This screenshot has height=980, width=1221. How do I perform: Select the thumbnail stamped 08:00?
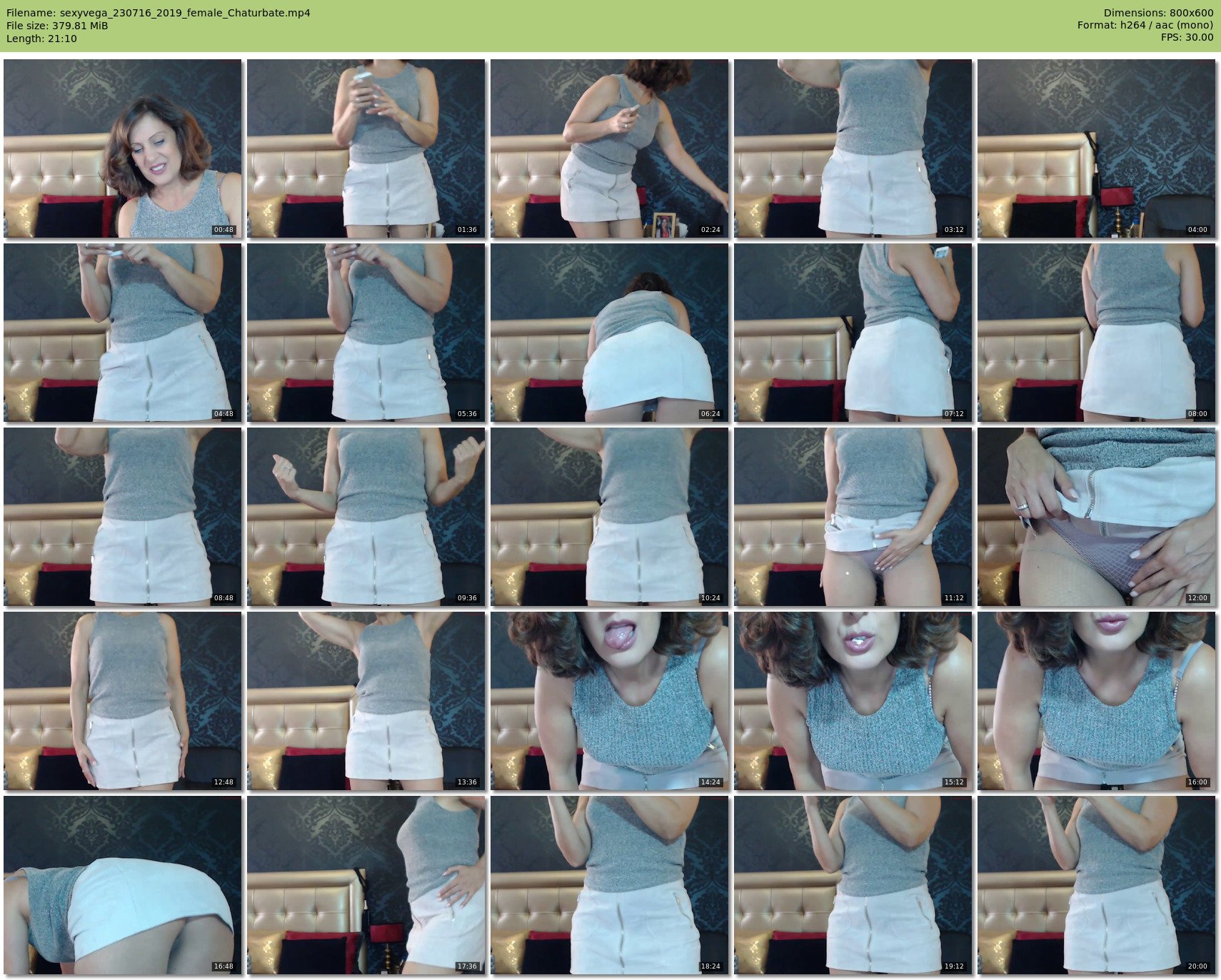[x=1097, y=333]
